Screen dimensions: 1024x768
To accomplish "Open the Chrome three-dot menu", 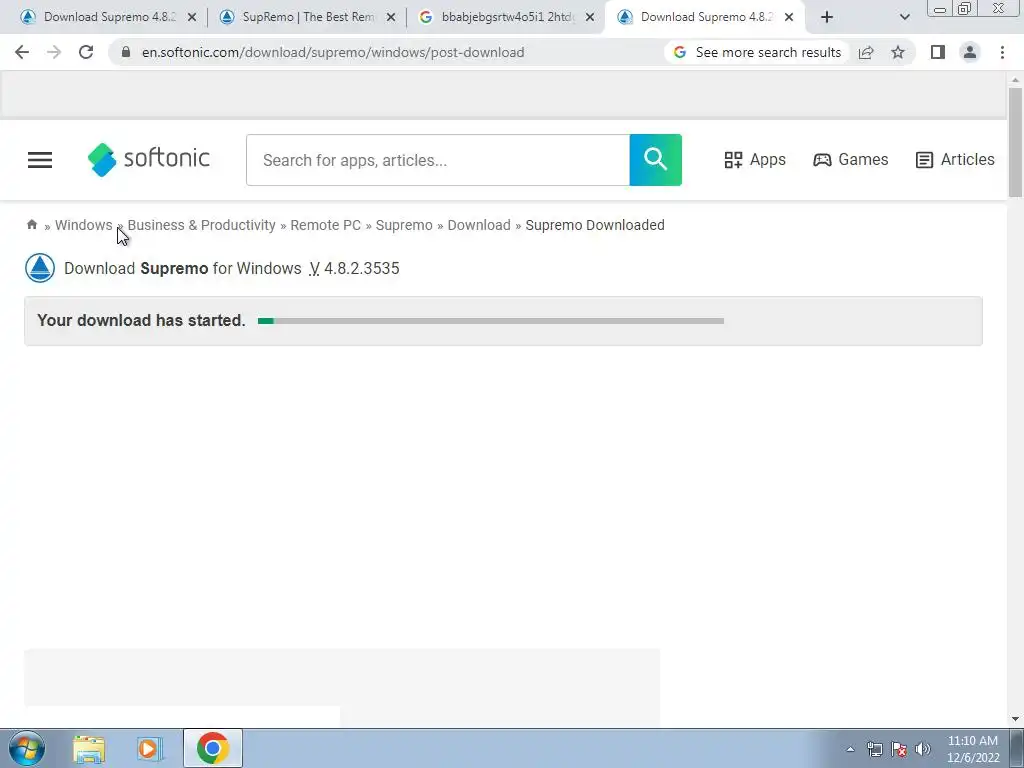I will click(1002, 52).
